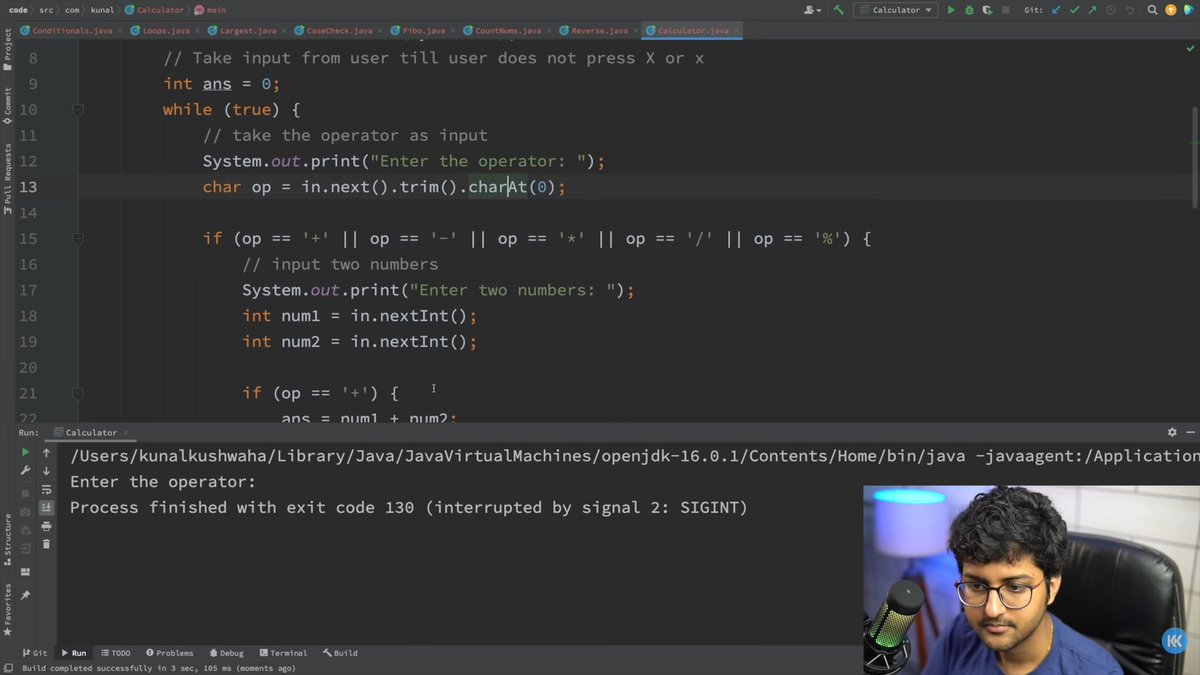The image size is (1200, 675).
Task: Open the Problems tool window
Action: click(168, 653)
